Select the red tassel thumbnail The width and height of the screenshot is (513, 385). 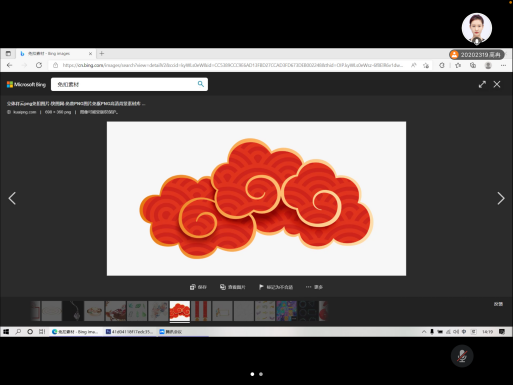[x=201, y=311]
